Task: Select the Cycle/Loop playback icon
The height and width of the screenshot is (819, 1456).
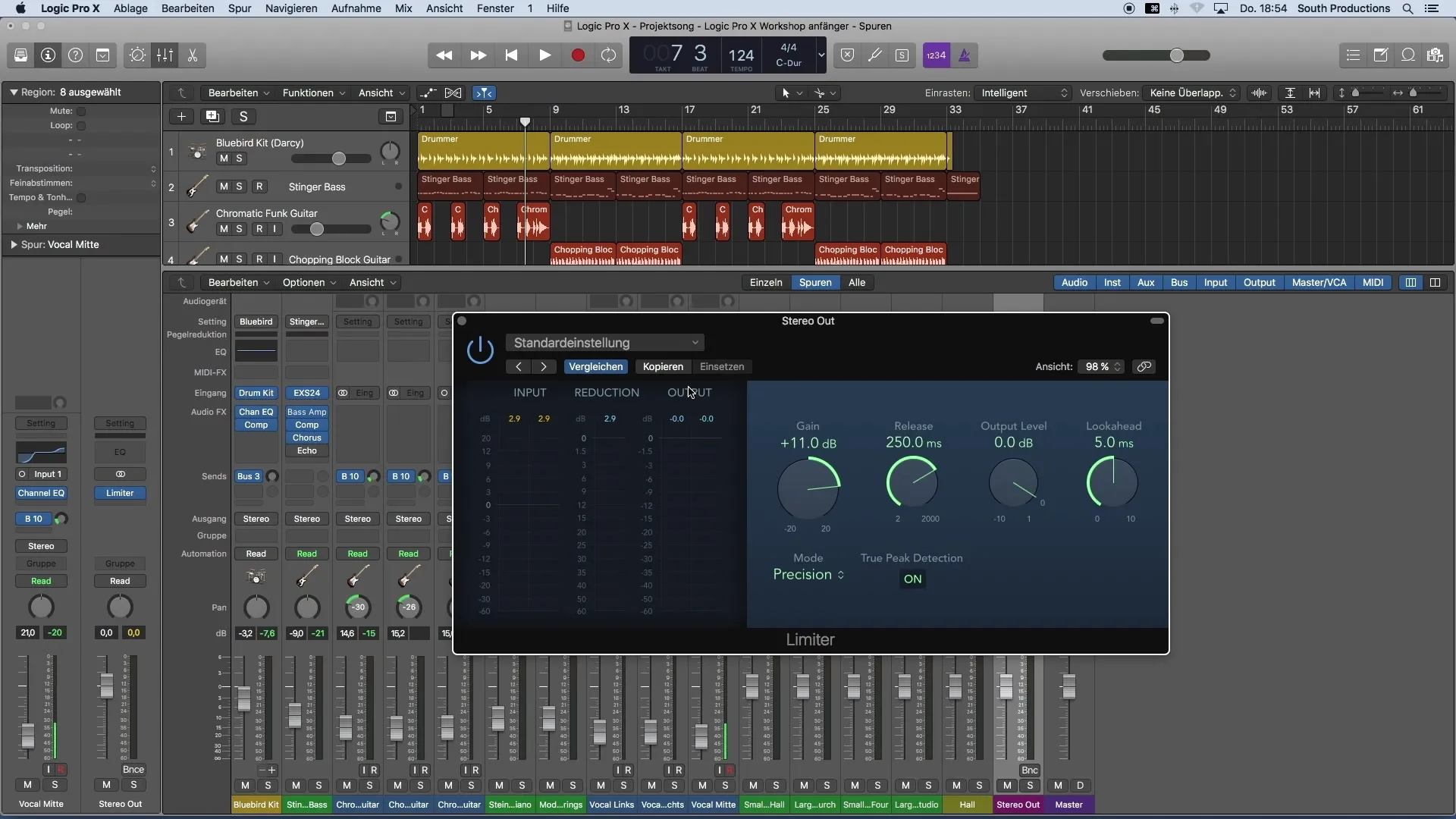Action: 609,55
